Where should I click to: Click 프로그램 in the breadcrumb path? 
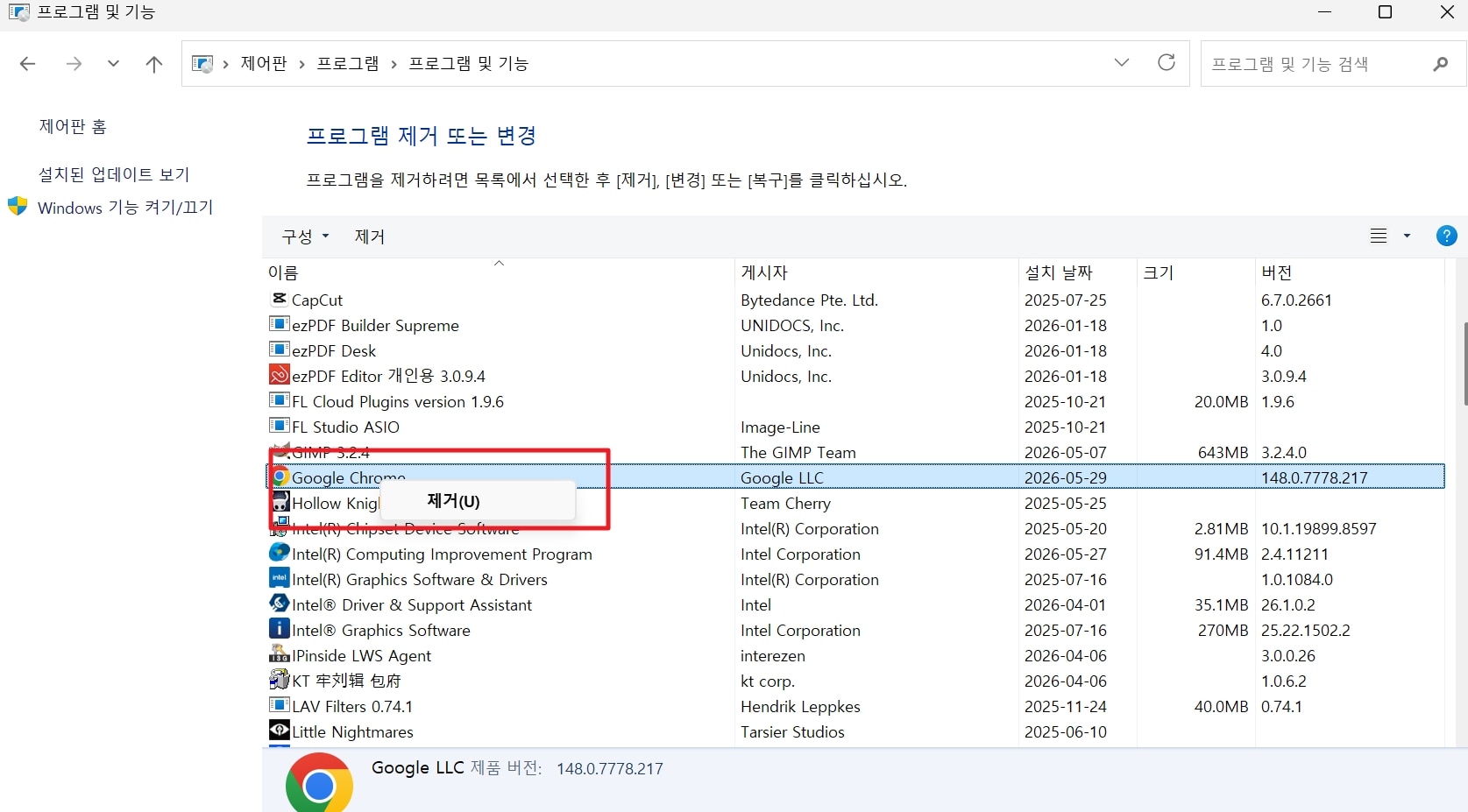[348, 64]
